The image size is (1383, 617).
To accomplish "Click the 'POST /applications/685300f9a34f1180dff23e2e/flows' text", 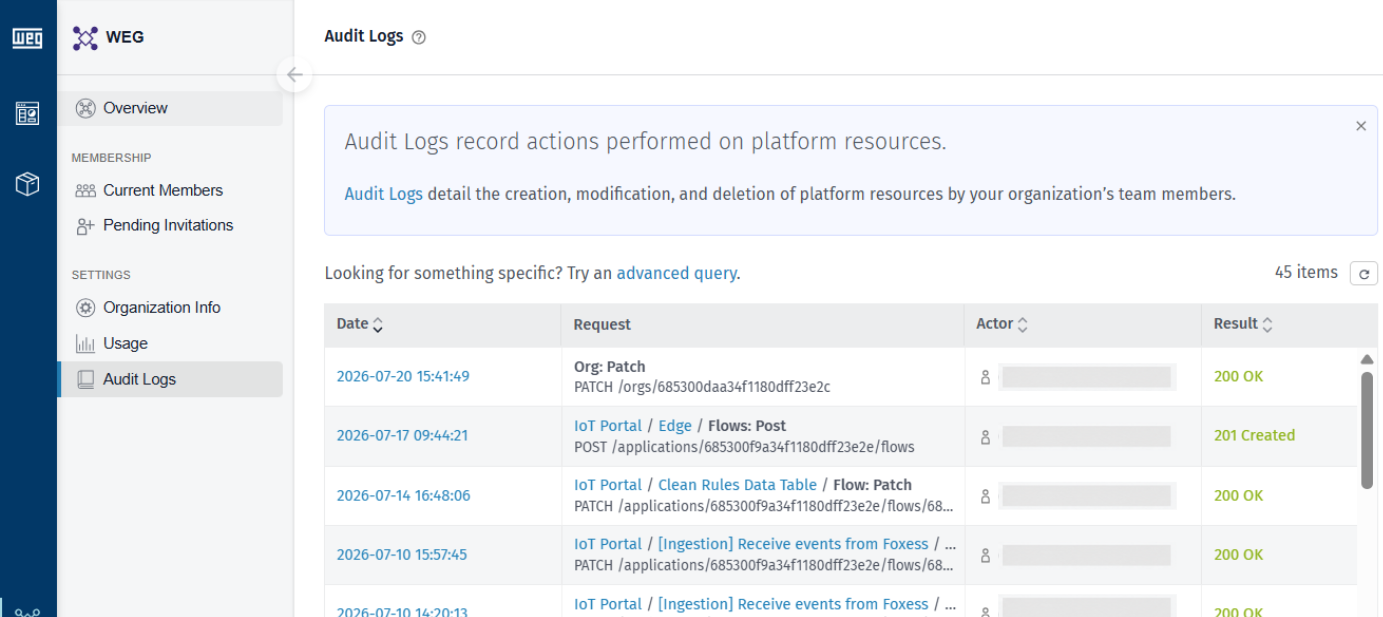I will 744,447.
